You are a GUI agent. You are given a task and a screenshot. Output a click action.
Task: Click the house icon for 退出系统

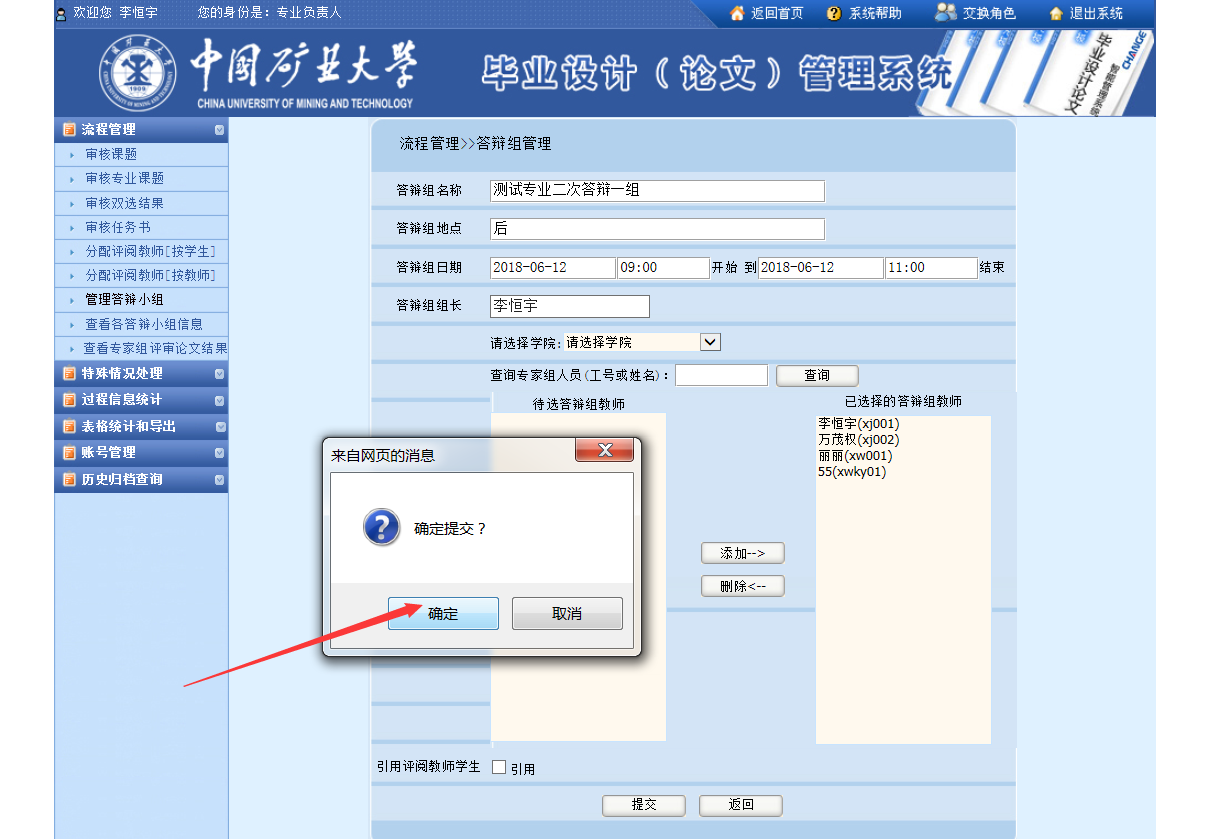click(1056, 14)
